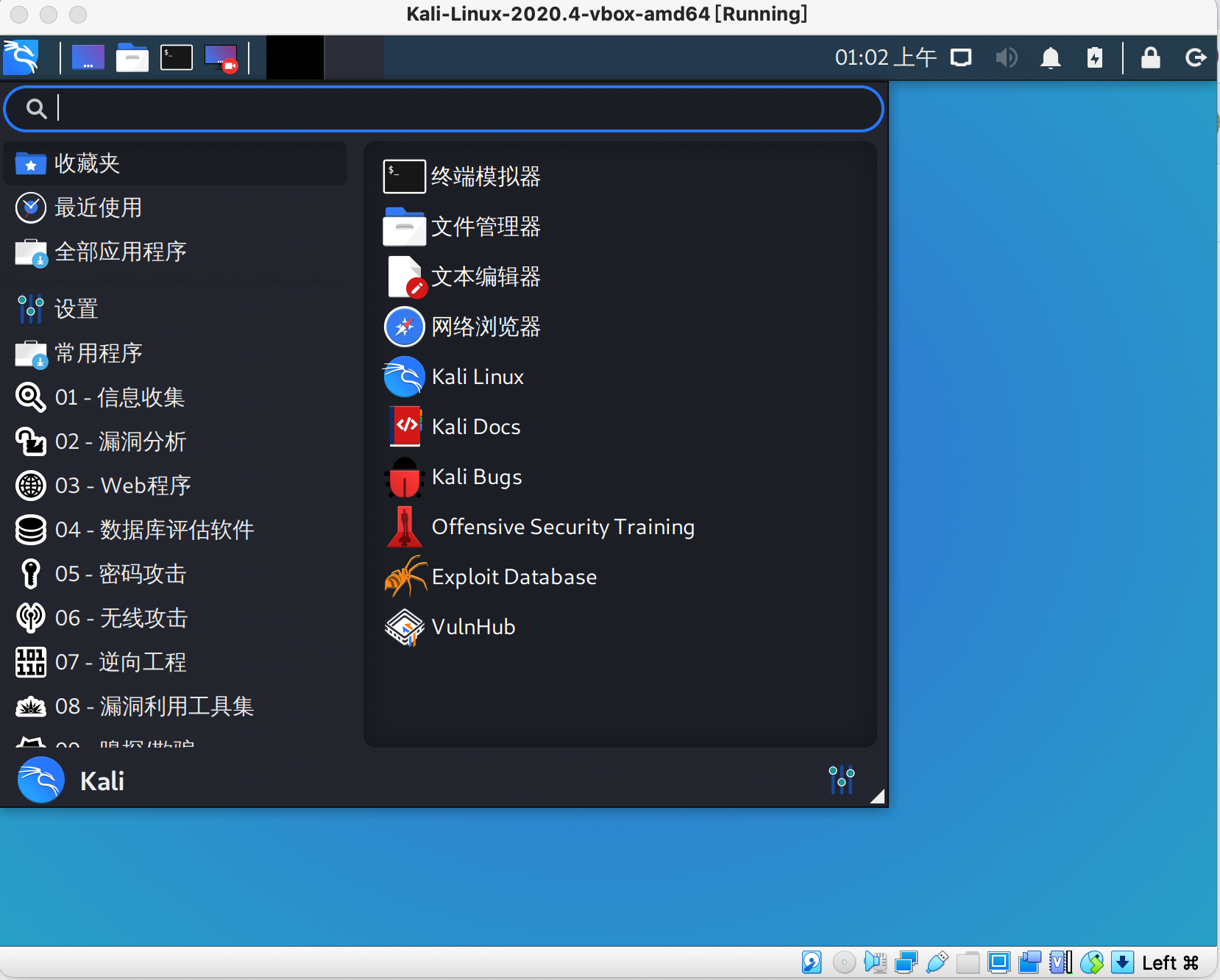Click the menu resize grip corner

pyautogui.click(x=876, y=796)
